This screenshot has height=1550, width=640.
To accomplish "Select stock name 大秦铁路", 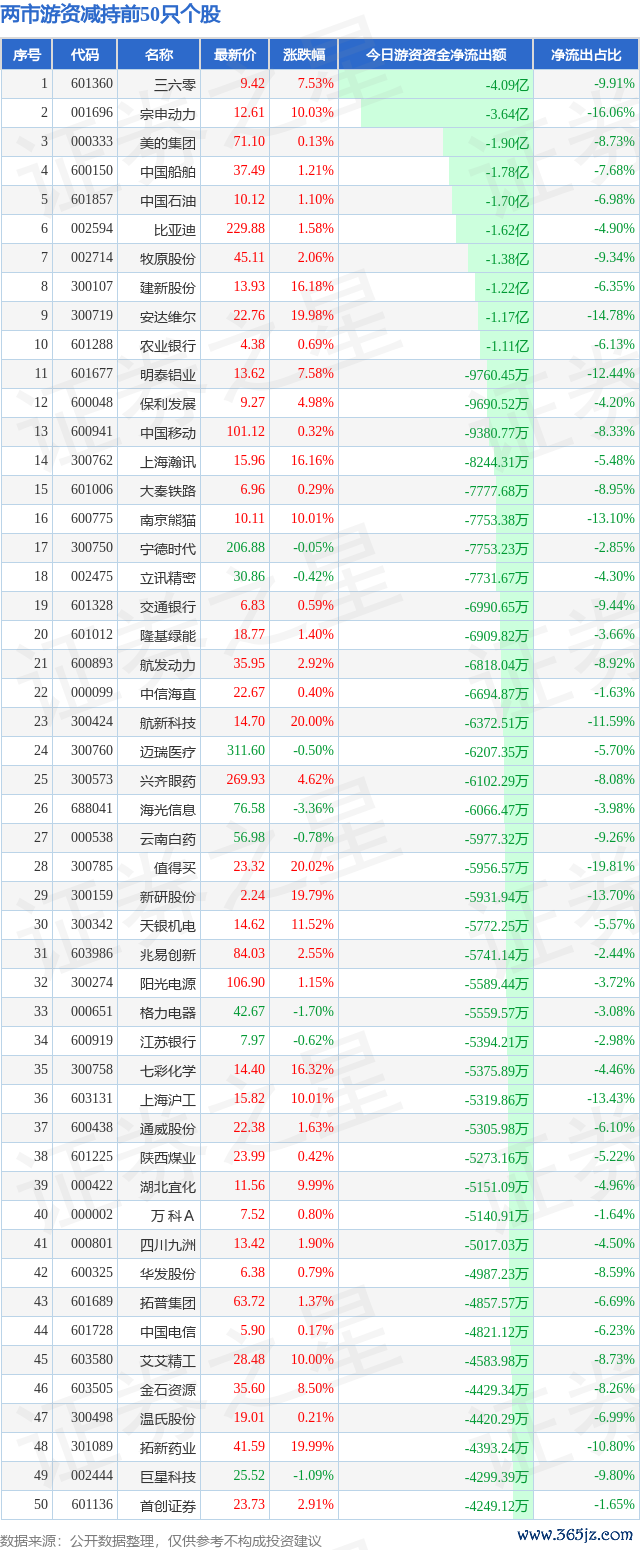I will tap(168, 490).
